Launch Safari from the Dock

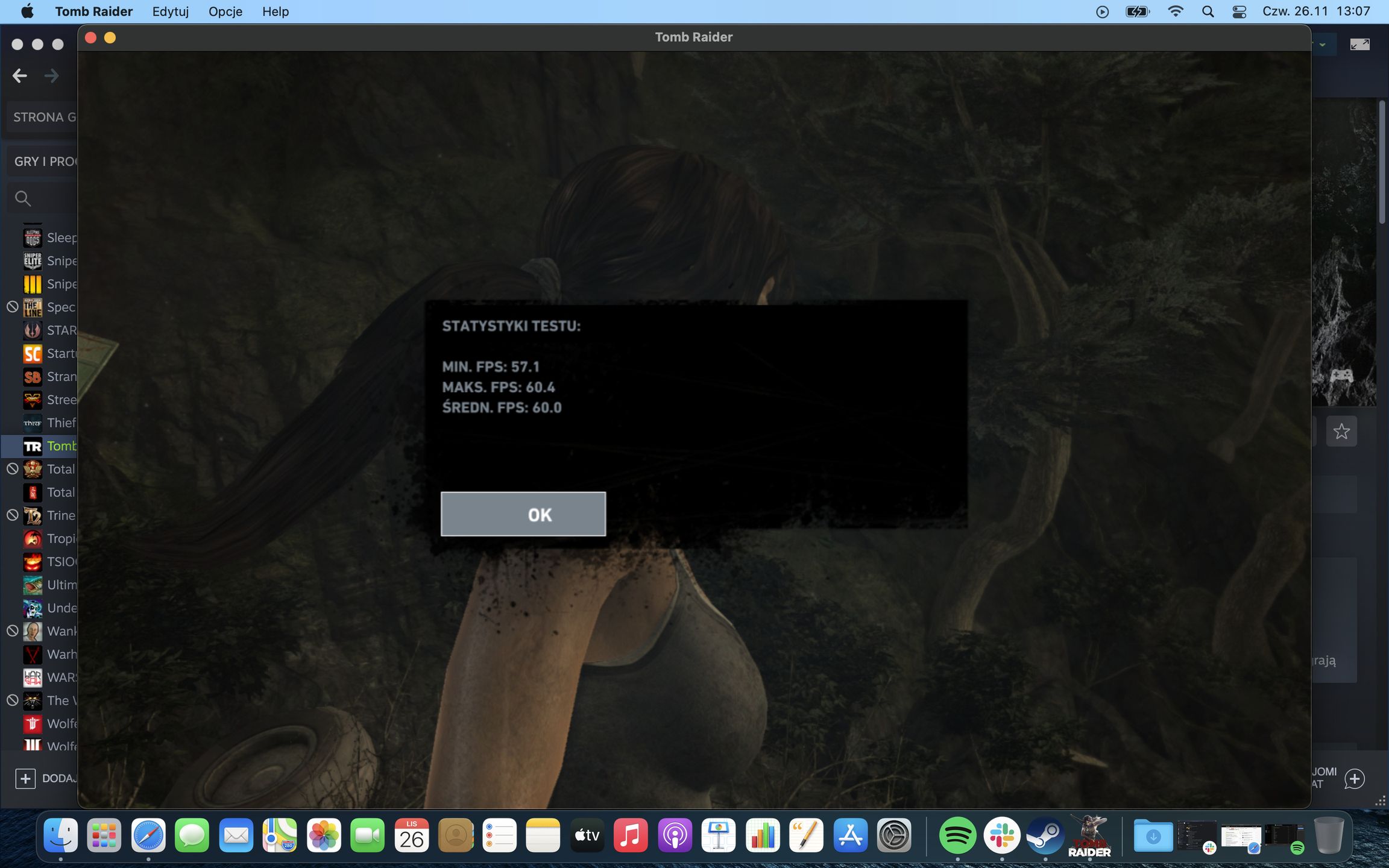[x=148, y=835]
